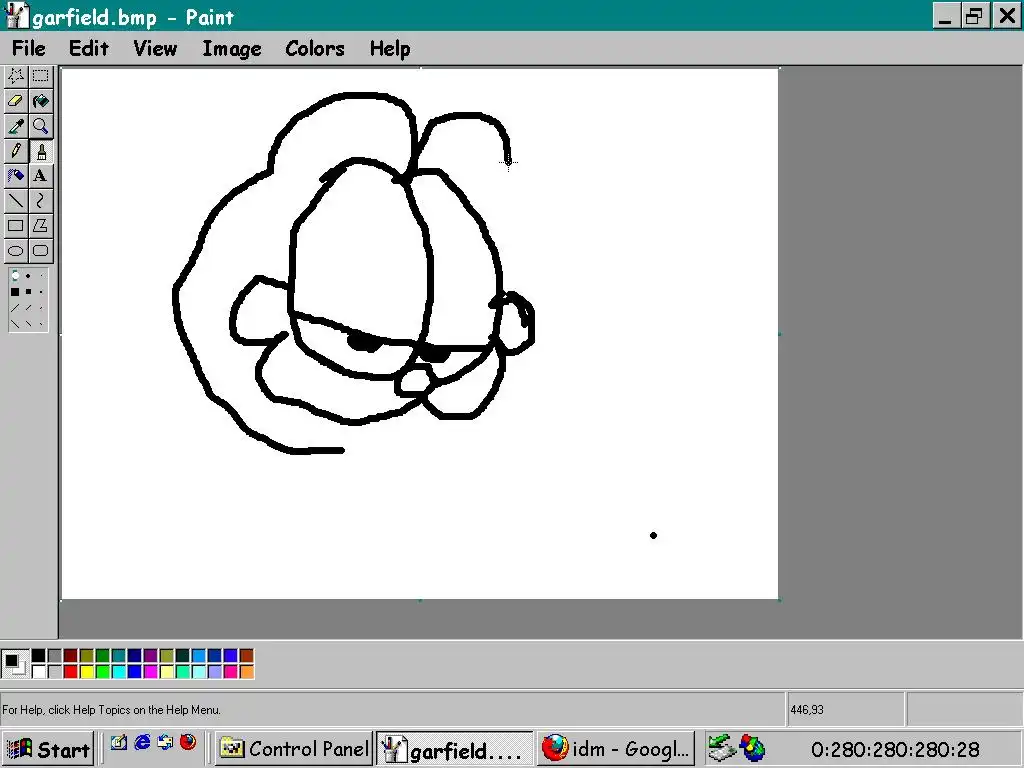Choose the medium round brush shape

[x=28, y=276]
